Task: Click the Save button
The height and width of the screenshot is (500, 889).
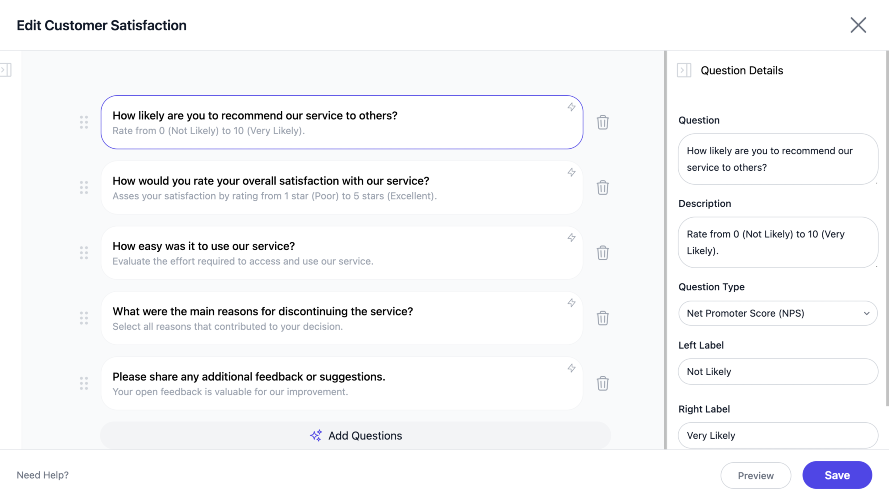Action: 837,475
